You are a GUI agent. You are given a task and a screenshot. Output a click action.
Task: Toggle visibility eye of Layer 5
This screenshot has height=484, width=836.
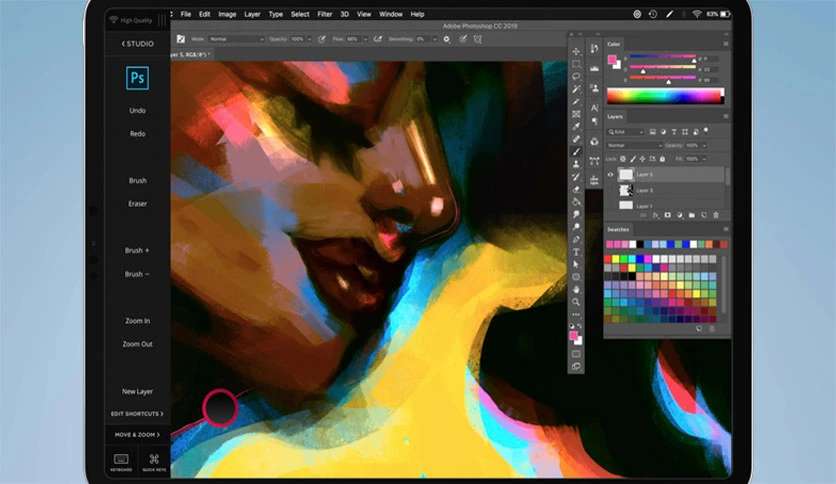(610, 174)
